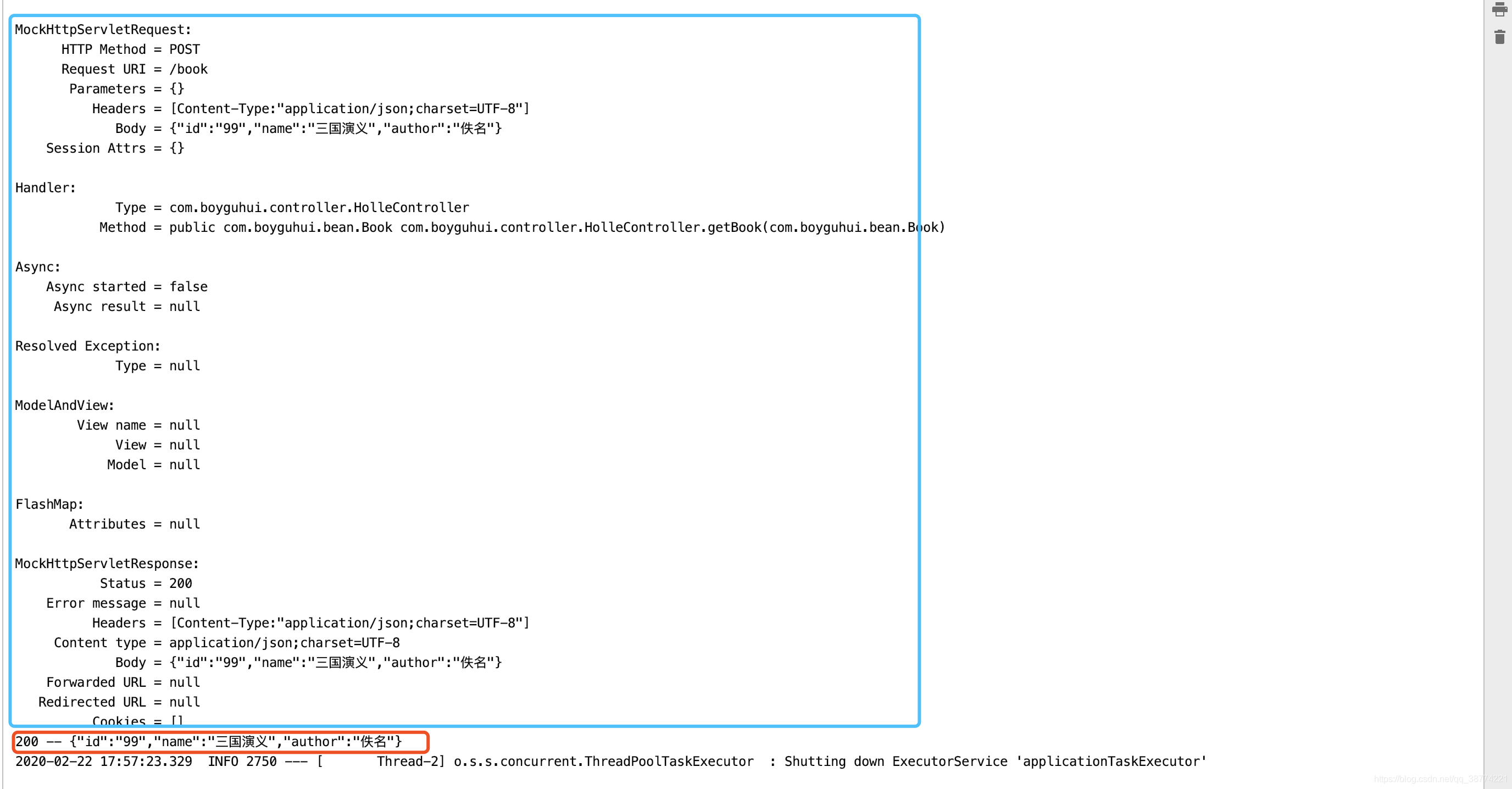Image resolution: width=1512 pixels, height=789 pixels.
Task: Expand the Handler section details
Action: (x=45, y=187)
